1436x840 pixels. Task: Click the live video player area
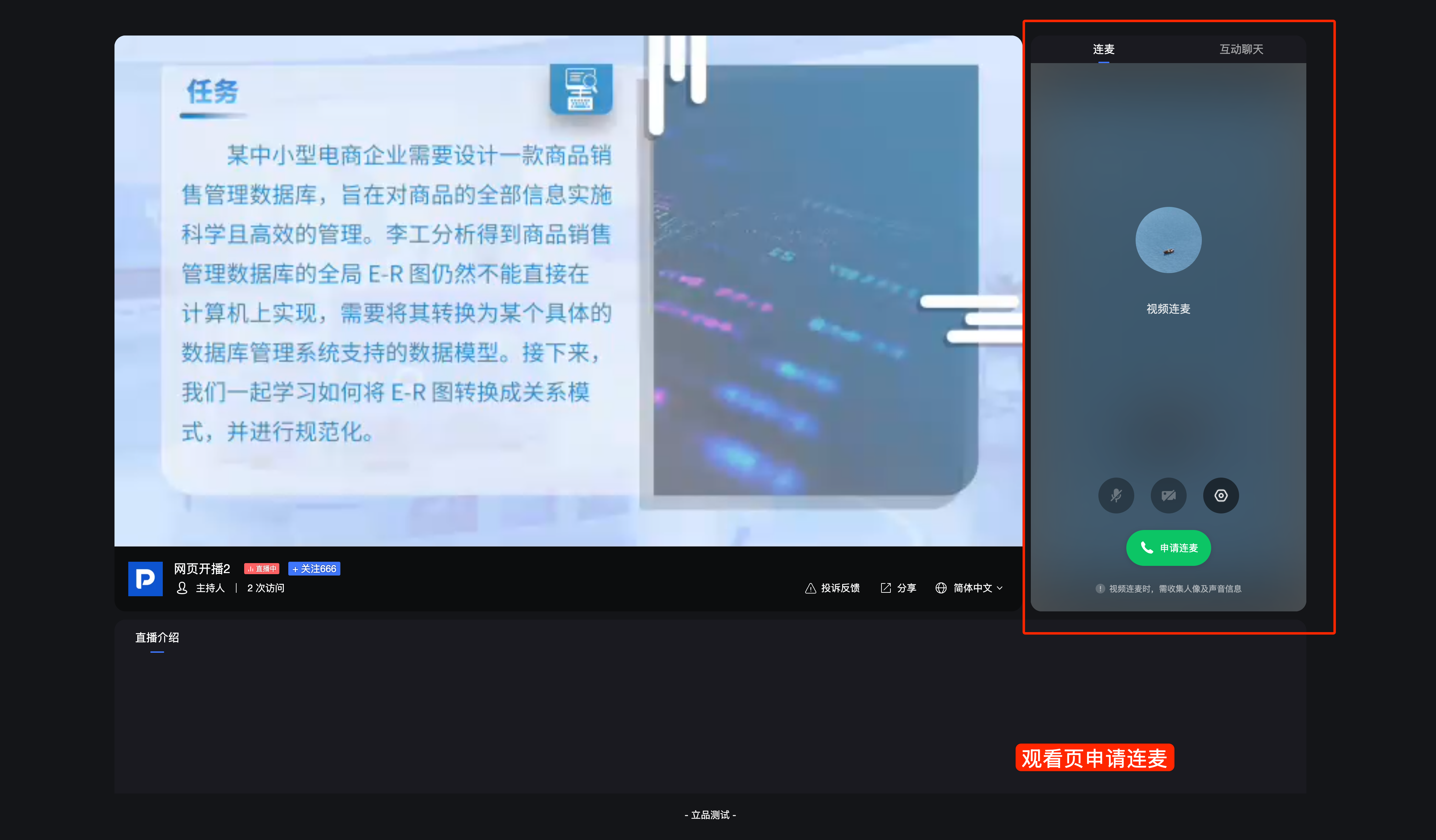click(x=568, y=291)
